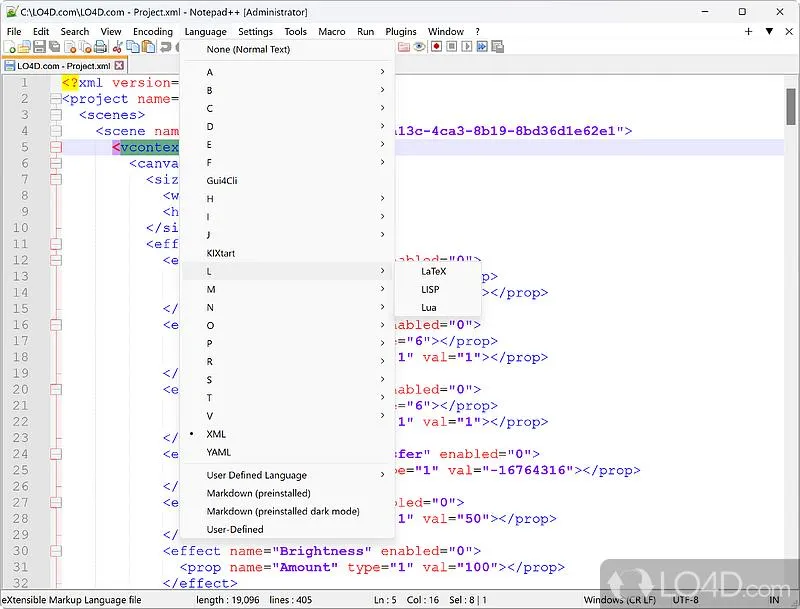Open the Plugins menu
The height and width of the screenshot is (609, 800).
click(x=401, y=32)
